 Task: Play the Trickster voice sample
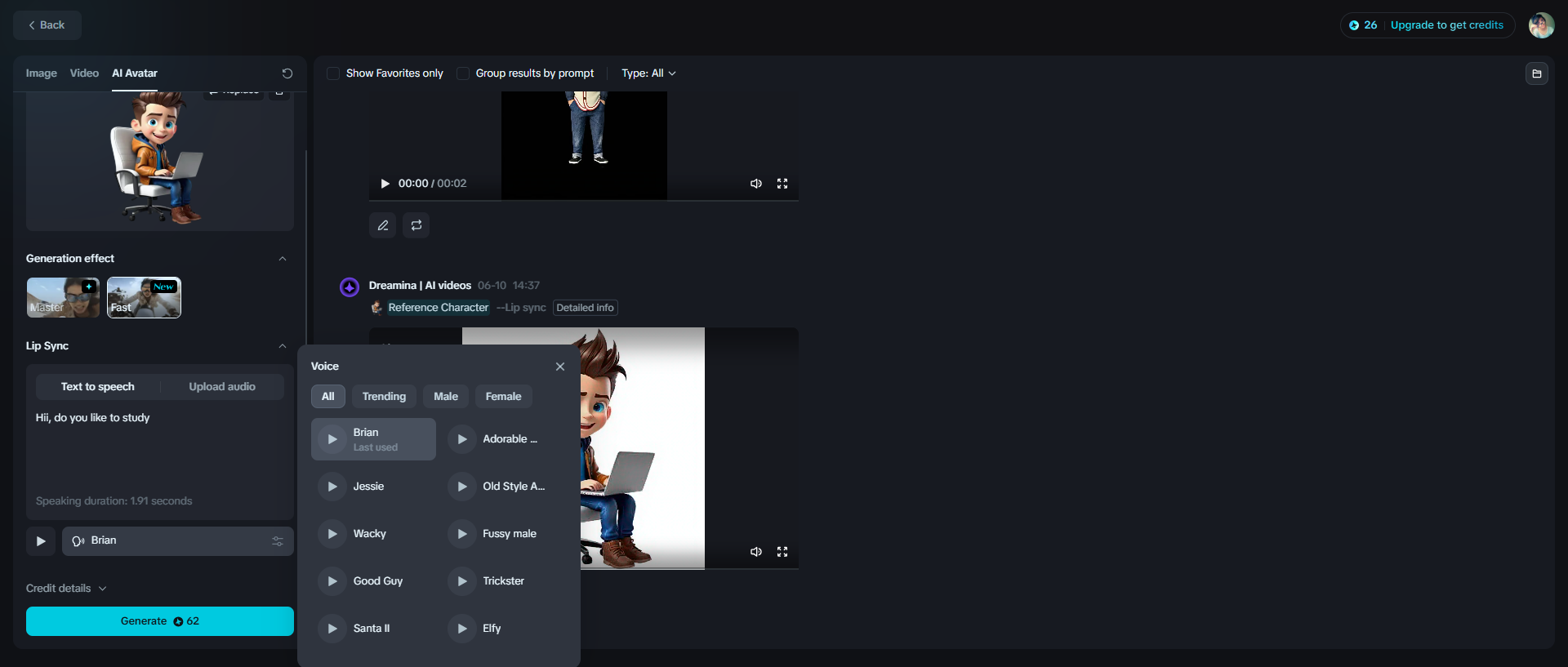click(462, 581)
